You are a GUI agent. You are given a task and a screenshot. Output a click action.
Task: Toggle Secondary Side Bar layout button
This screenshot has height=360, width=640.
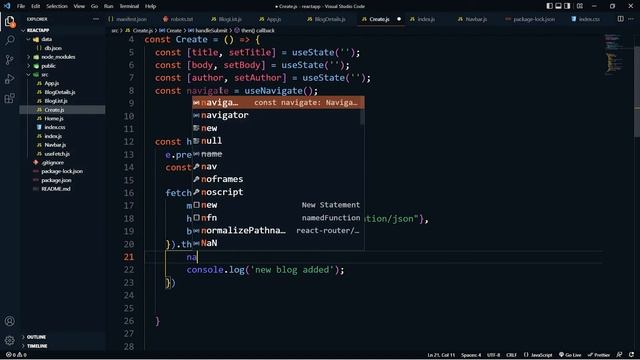point(567,6)
